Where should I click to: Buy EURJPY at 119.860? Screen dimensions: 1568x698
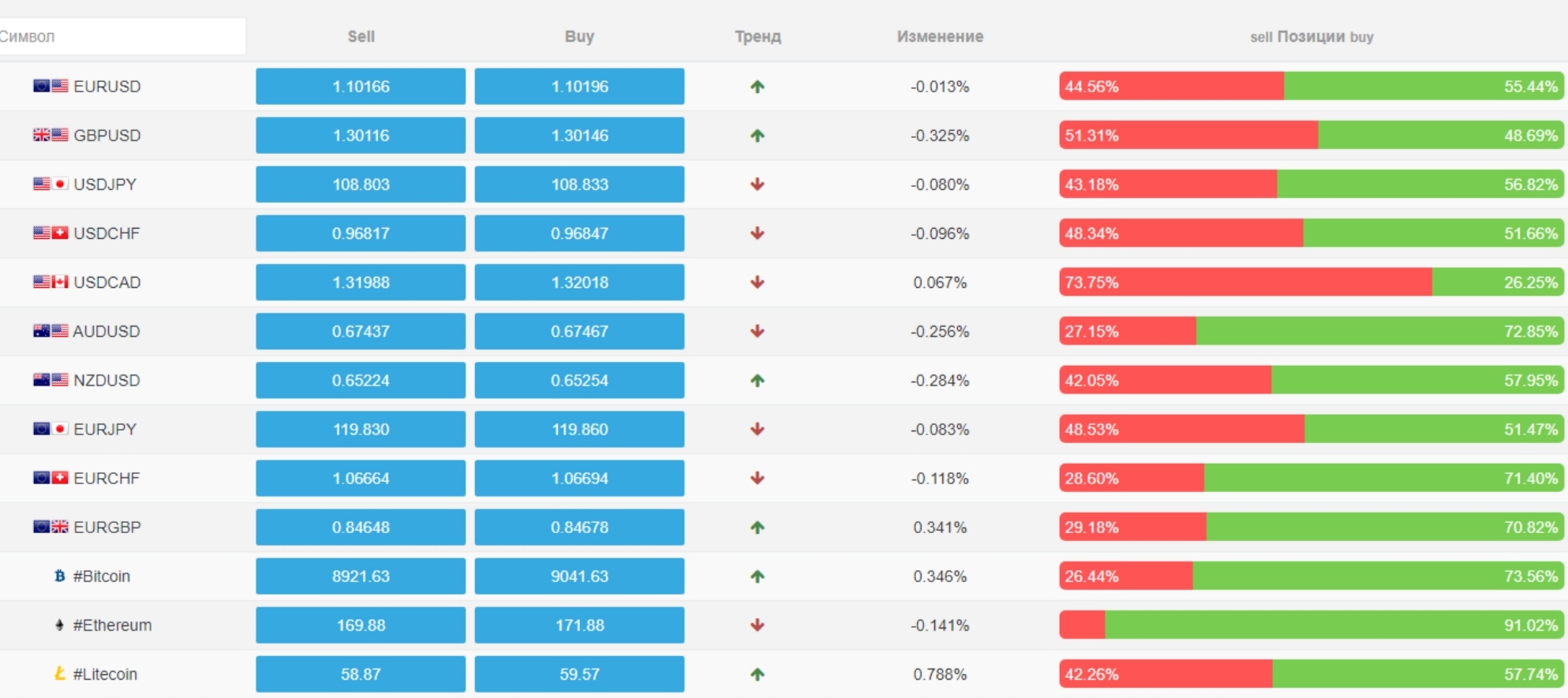point(579,428)
